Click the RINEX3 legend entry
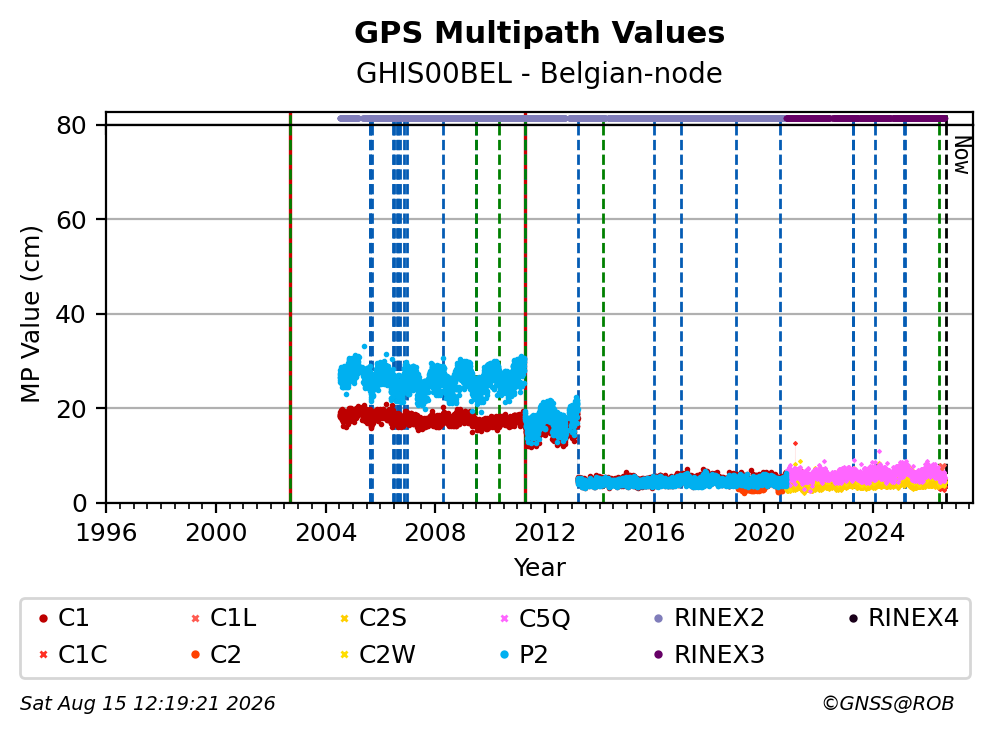 709,654
